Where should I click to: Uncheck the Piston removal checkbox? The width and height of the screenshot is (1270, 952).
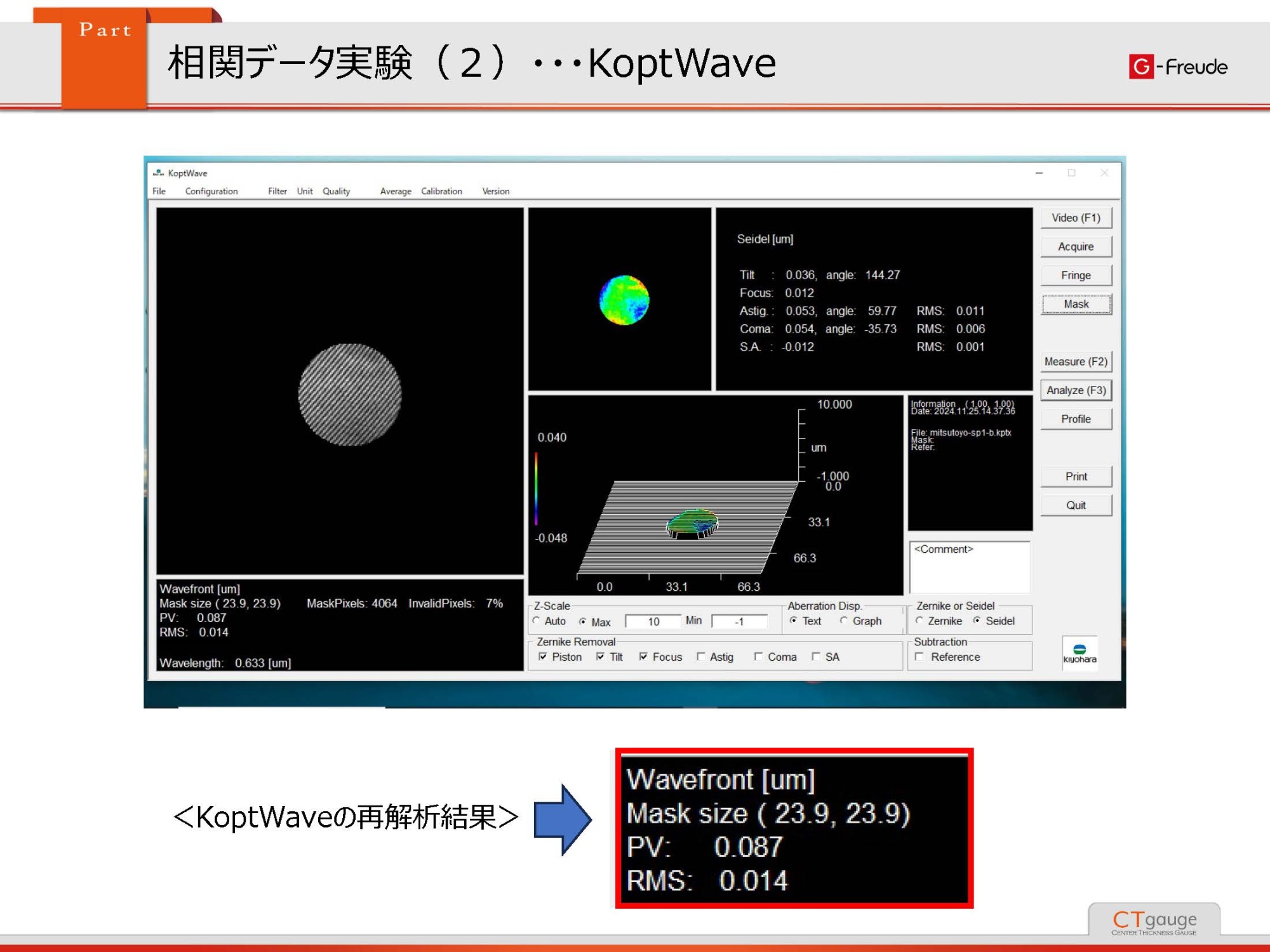tap(543, 657)
